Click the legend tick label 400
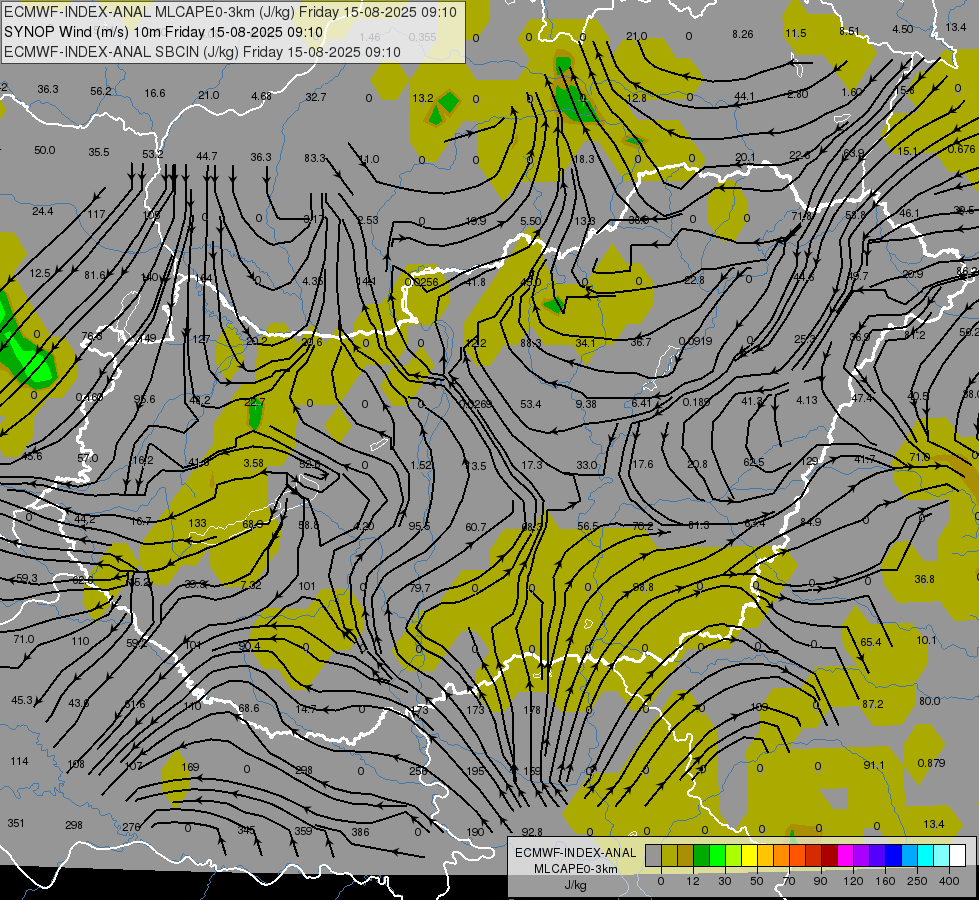The width and height of the screenshot is (979, 900). coord(949,881)
